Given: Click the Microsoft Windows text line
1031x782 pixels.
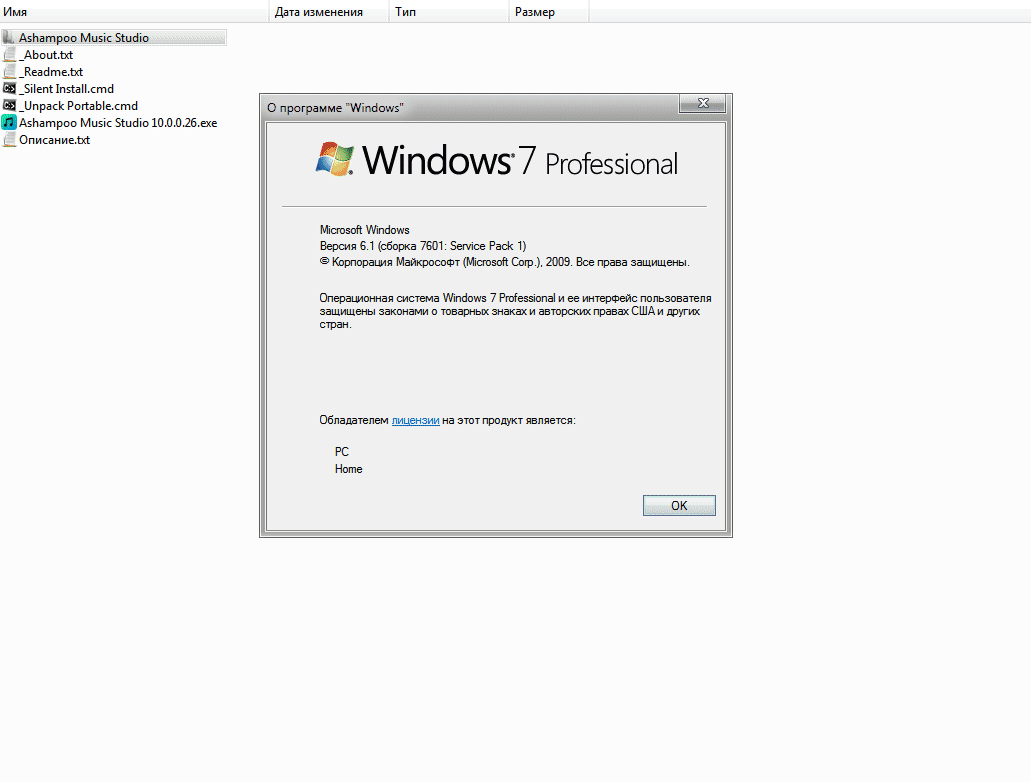Looking at the screenshot, I should pyautogui.click(x=364, y=230).
